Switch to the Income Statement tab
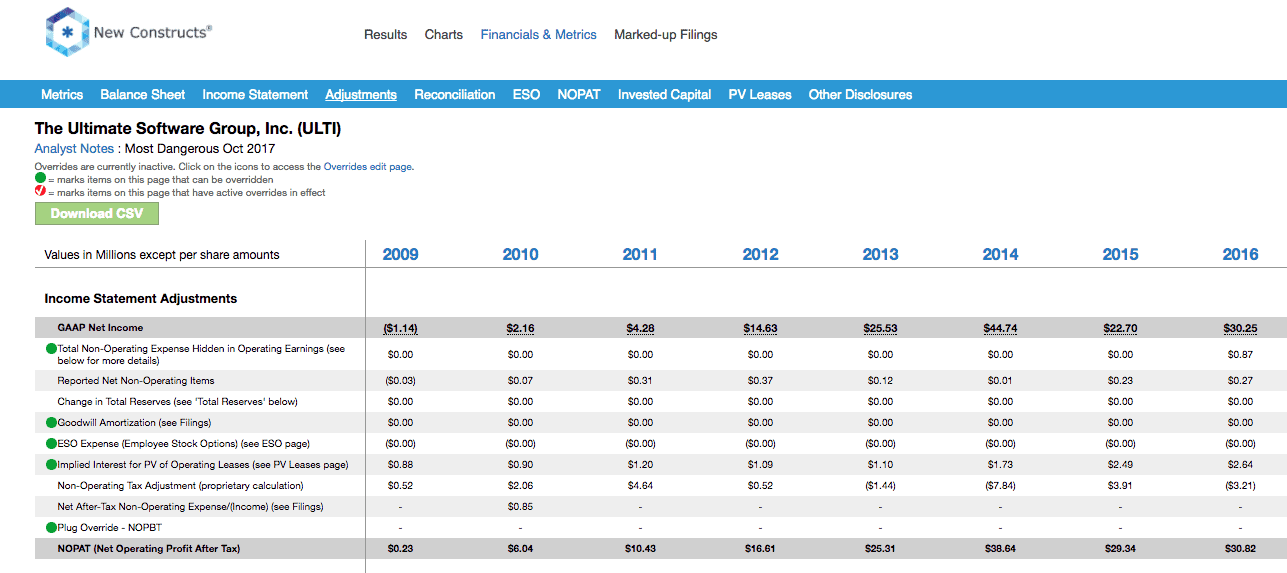The width and height of the screenshot is (1287, 573). [255, 95]
